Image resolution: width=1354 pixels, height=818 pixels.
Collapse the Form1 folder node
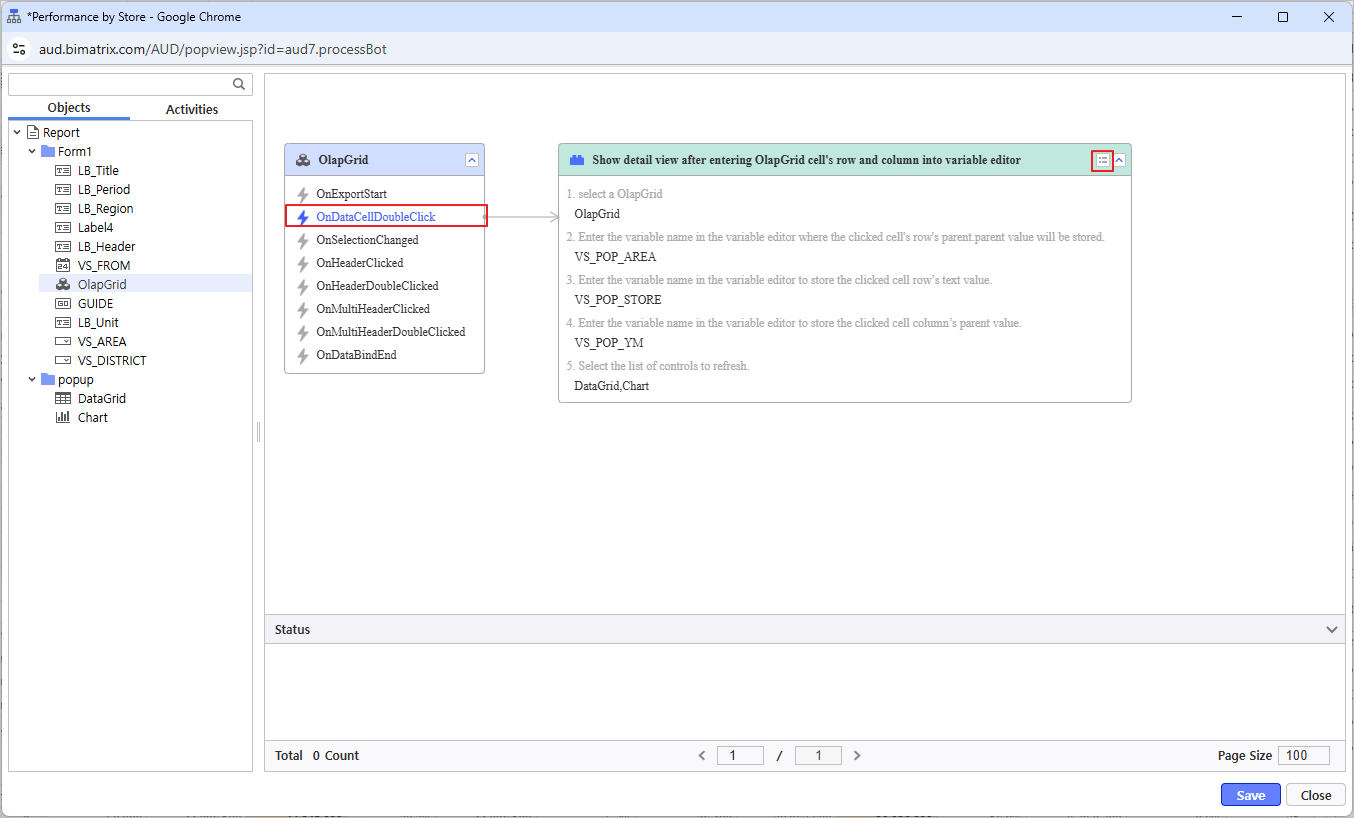click(32, 152)
